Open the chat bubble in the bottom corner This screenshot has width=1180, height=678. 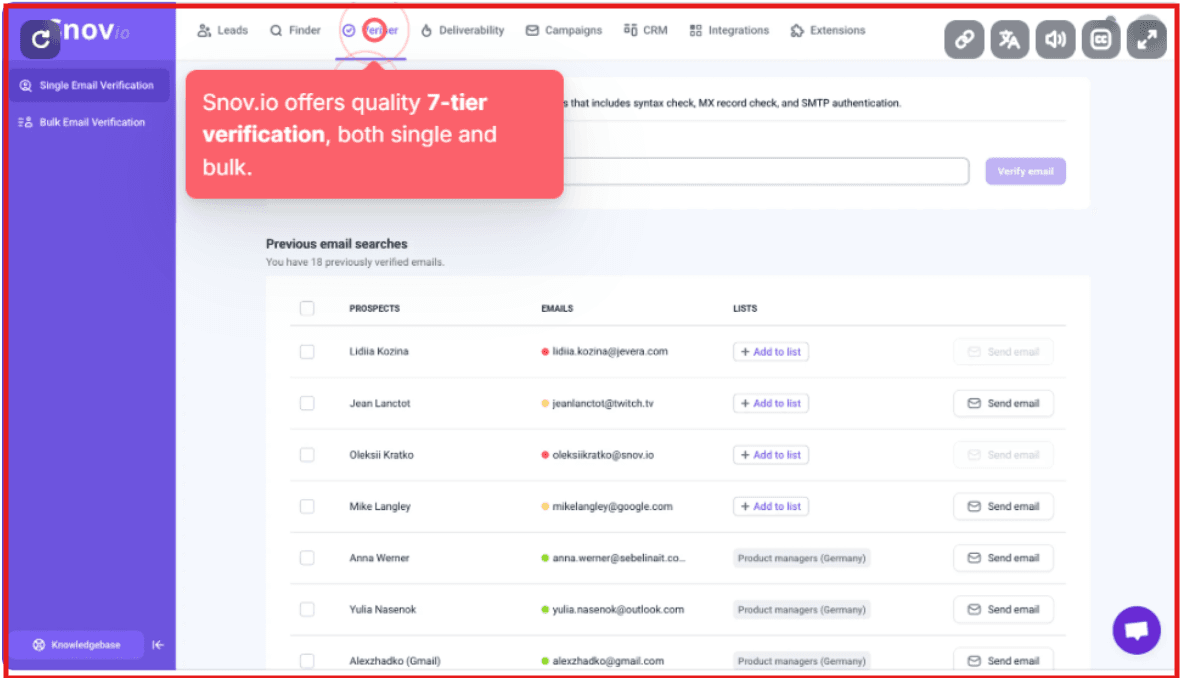(x=1136, y=630)
